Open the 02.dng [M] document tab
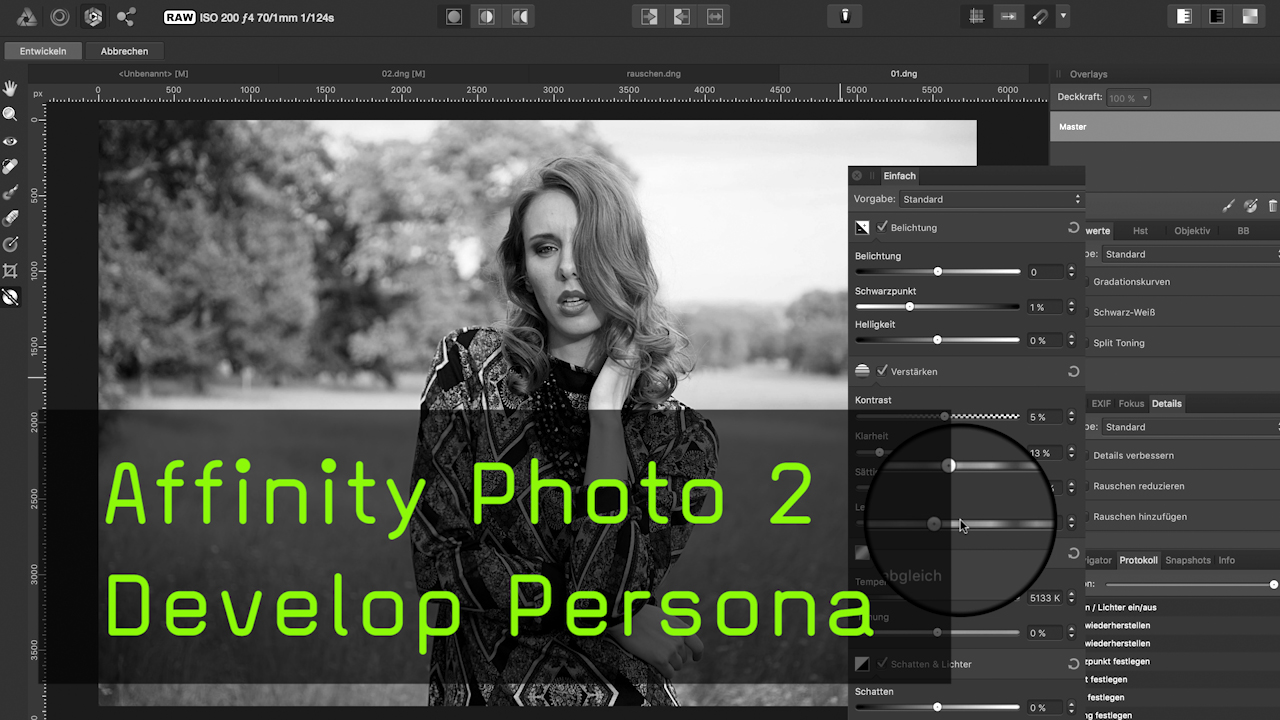This screenshot has height=720, width=1280. click(x=404, y=74)
